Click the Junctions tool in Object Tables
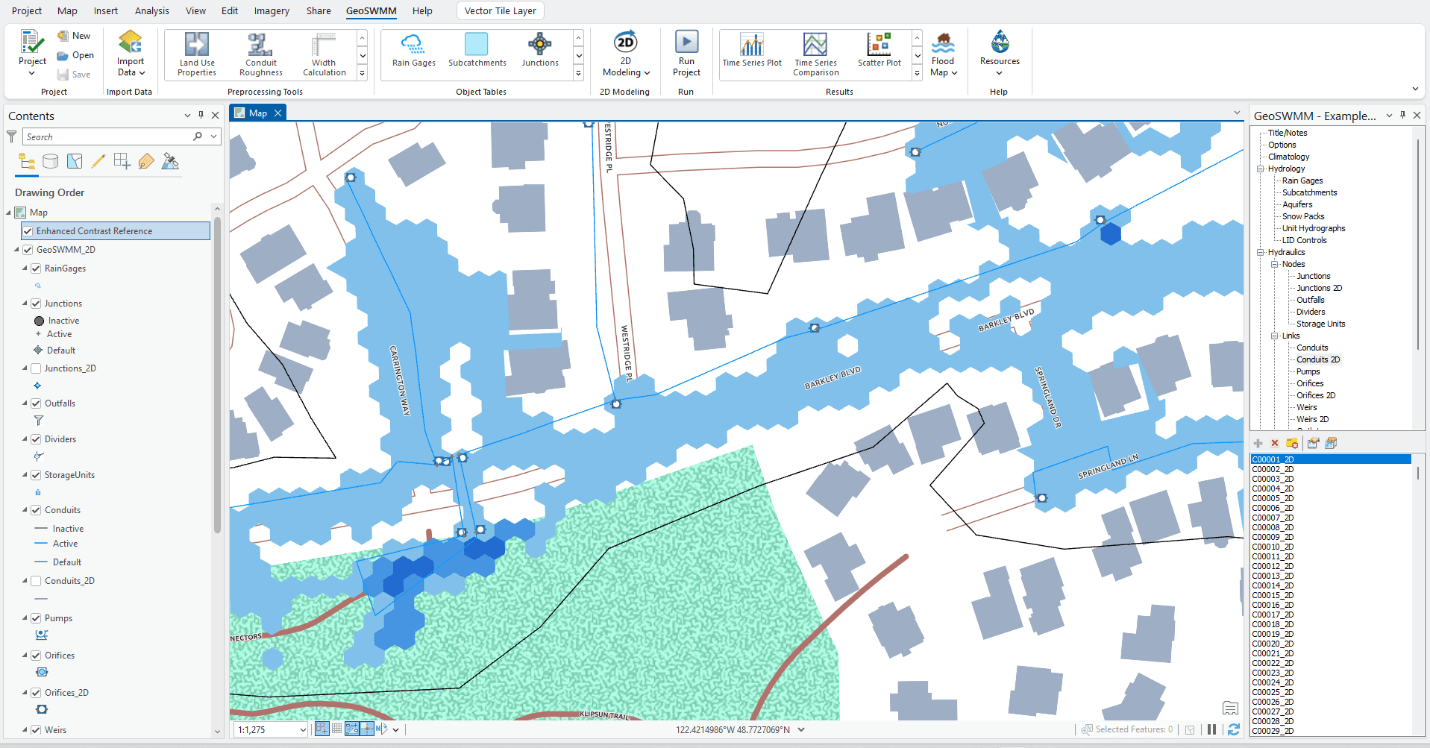Screen dimensions: 1430x748 [540, 52]
